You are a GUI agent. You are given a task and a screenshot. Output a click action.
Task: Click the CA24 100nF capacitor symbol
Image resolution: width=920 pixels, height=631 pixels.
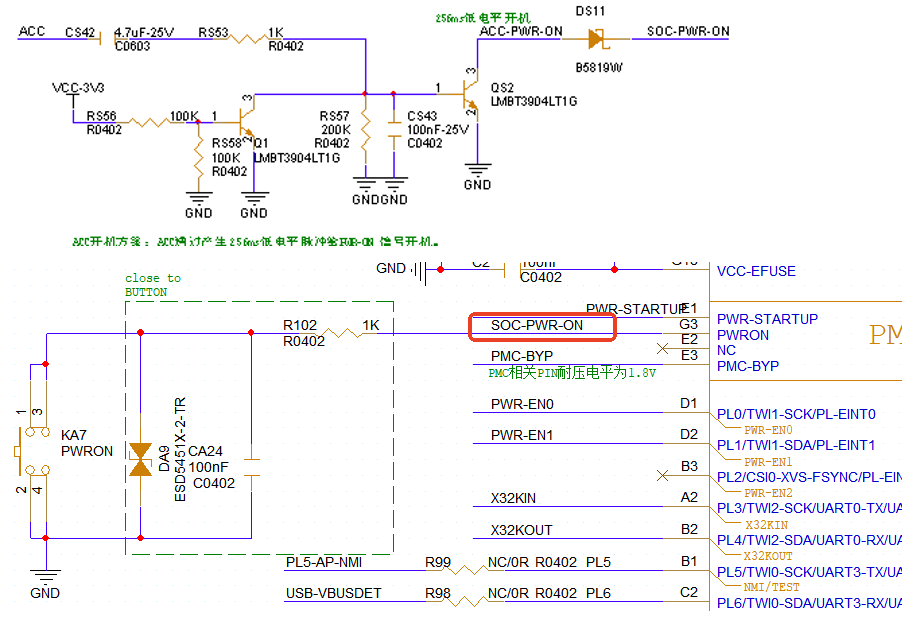(252, 467)
